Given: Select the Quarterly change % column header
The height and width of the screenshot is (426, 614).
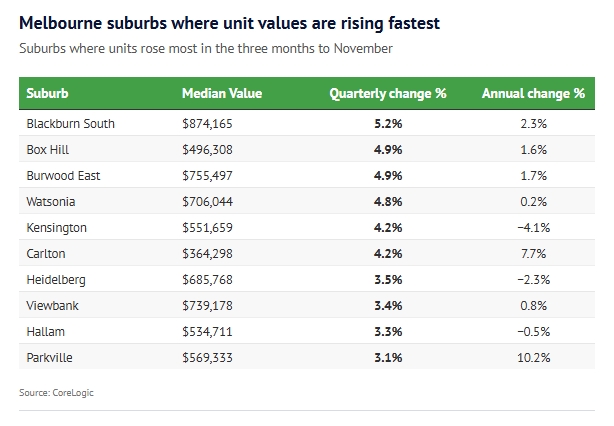Looking at the screenshot, I should [x=387, y=93].
